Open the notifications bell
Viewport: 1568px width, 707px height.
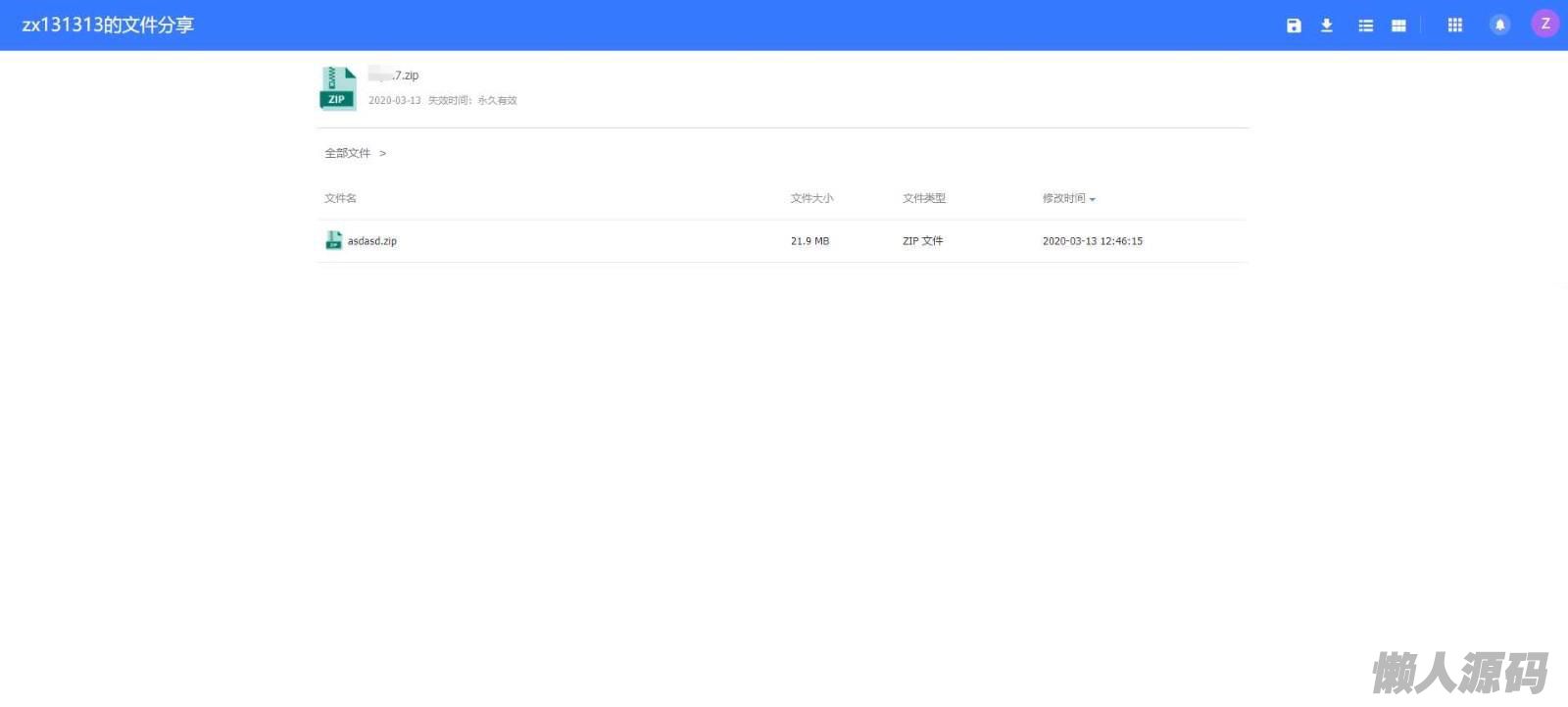[1499, 25]
